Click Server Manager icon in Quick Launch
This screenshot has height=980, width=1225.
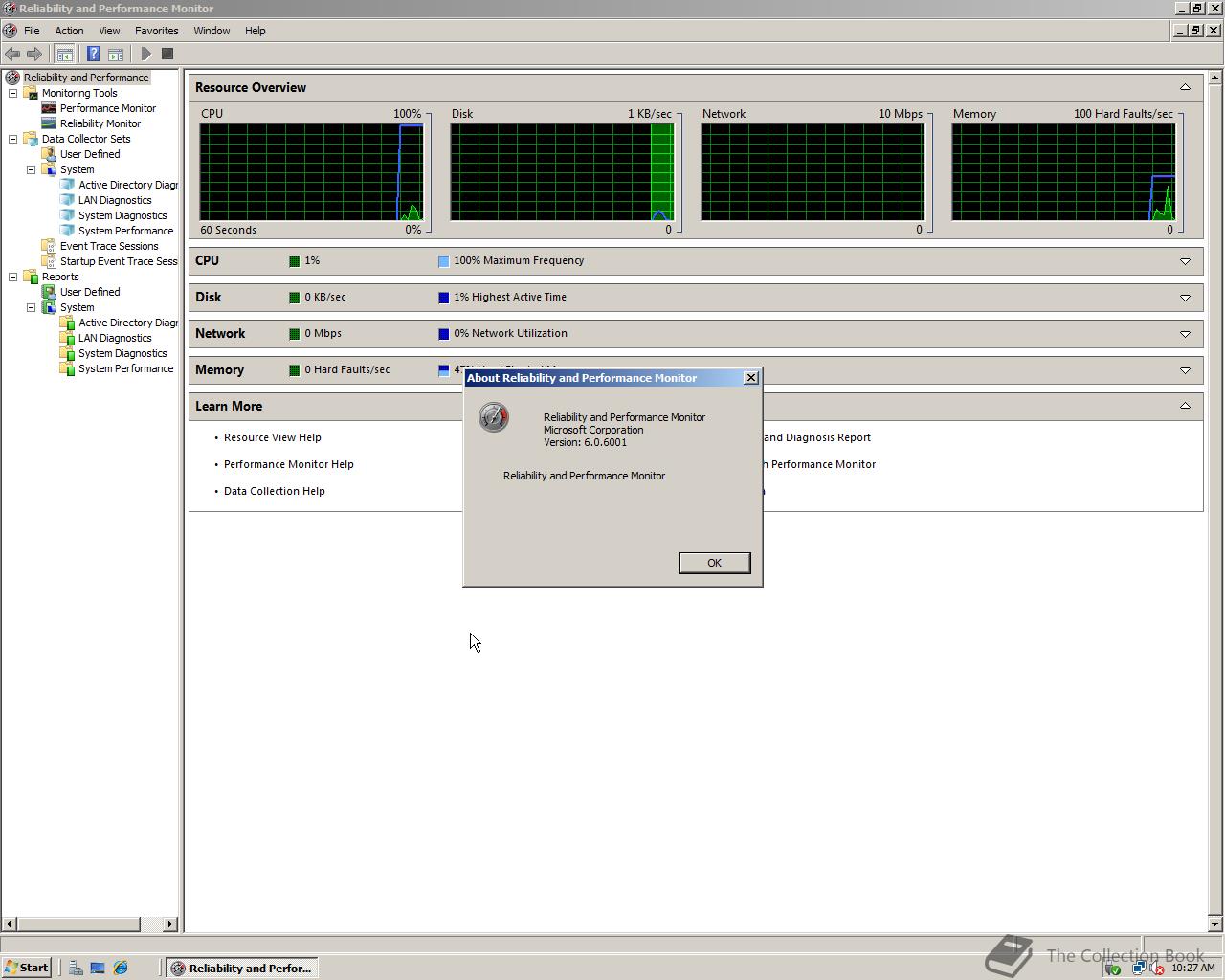tap(76, 968)
